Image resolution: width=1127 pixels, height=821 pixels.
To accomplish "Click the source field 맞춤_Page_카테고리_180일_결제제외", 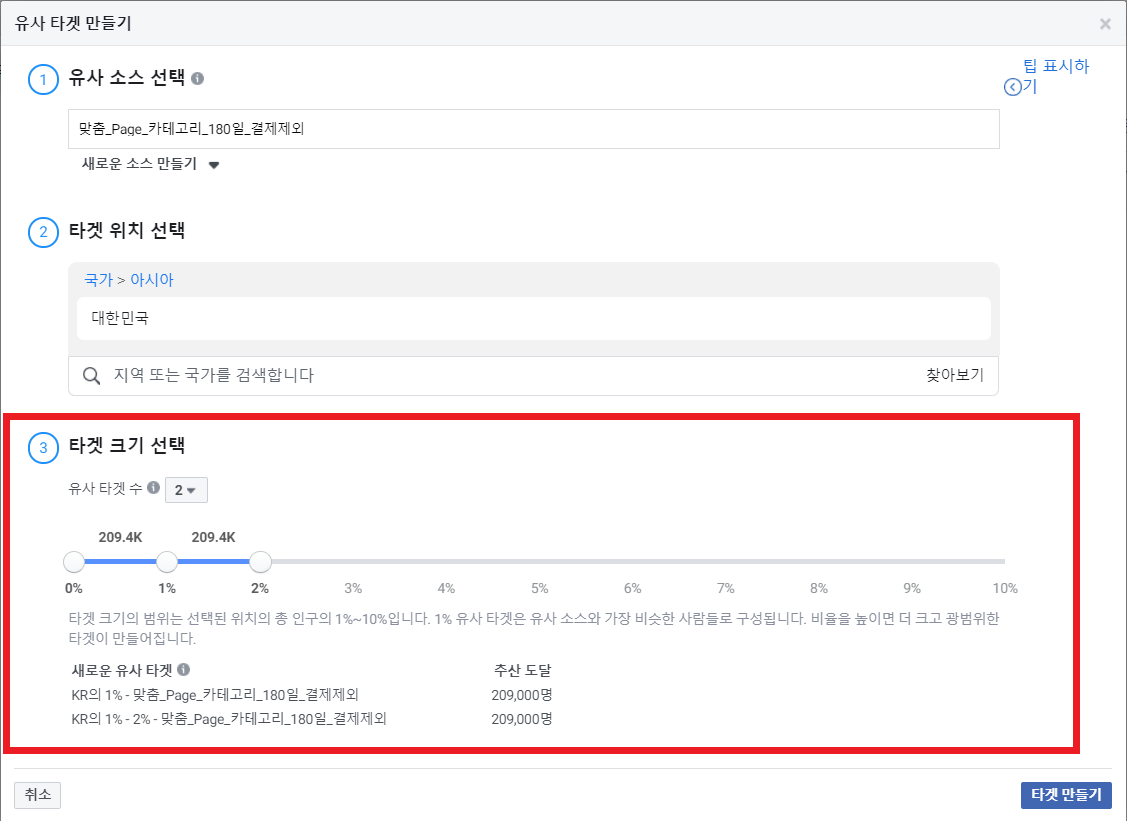I will 533,129.
